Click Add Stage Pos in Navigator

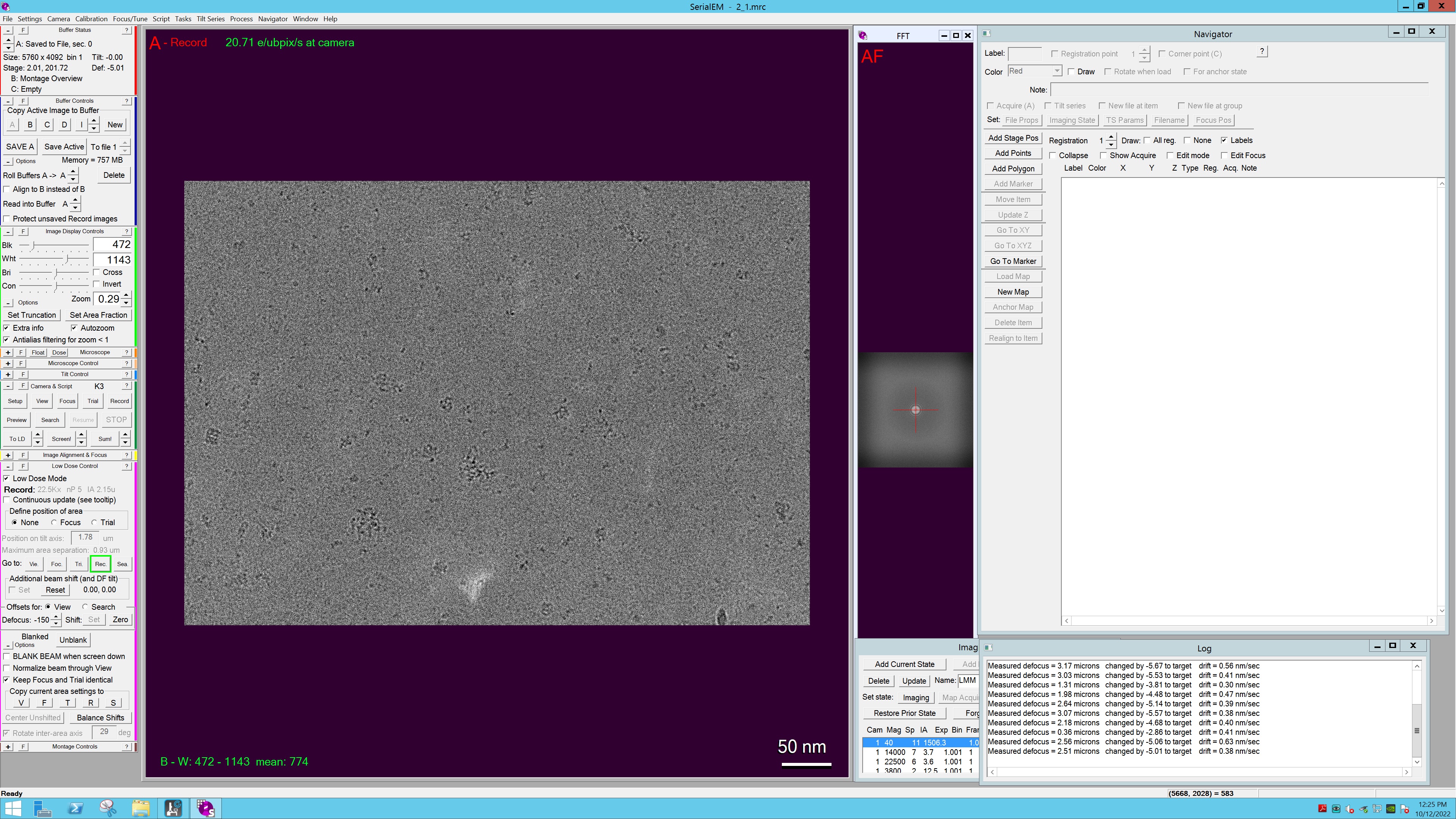tap(1013, 138)
